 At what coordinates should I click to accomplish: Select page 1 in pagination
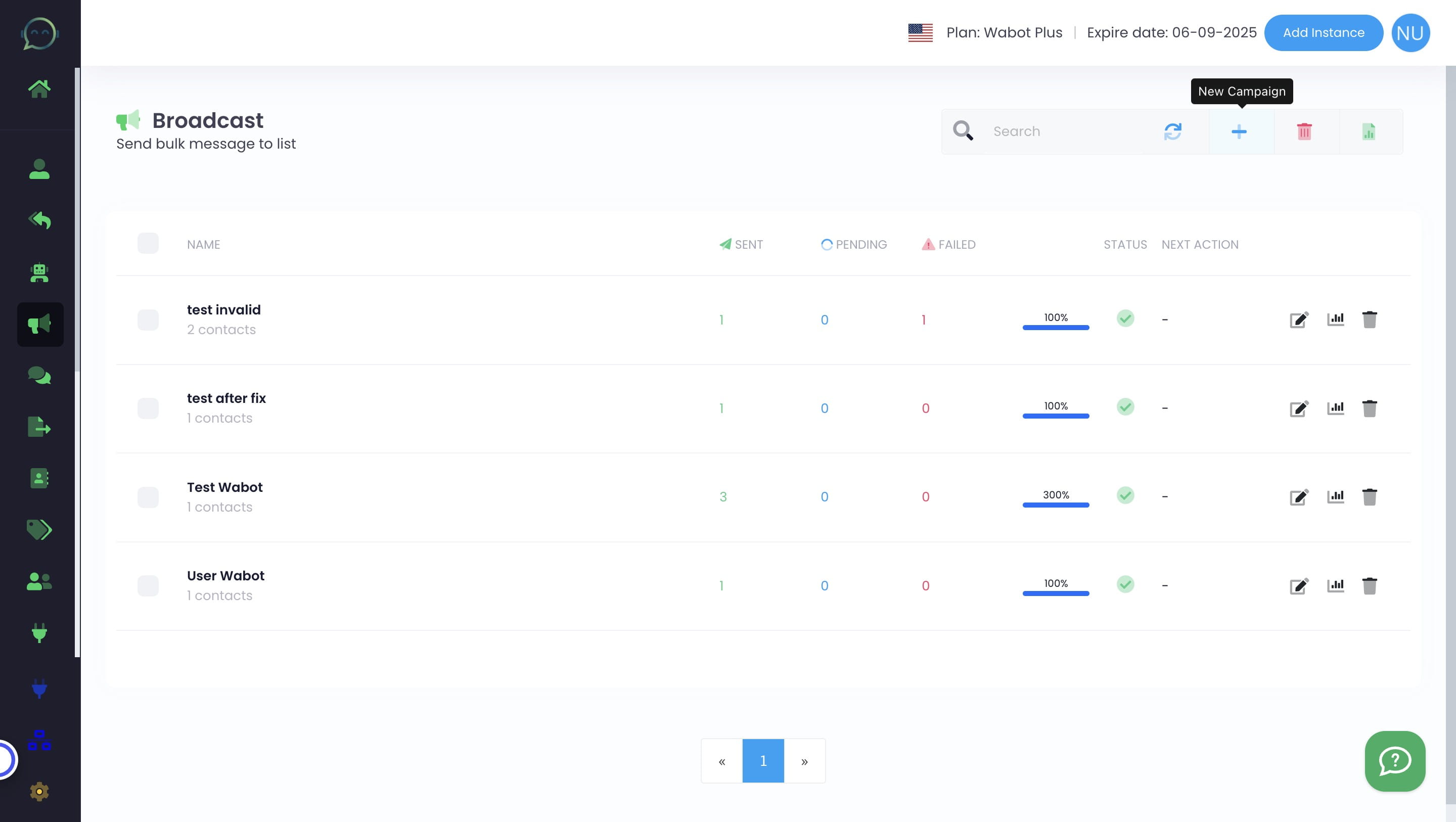(x=763, y=761)
